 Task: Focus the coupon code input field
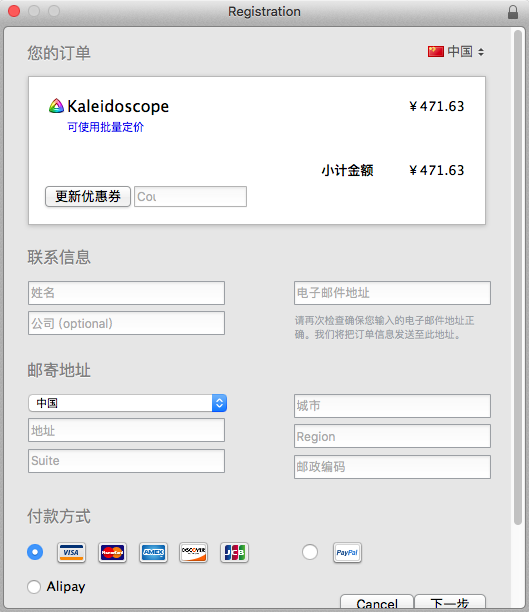(191, 196)
